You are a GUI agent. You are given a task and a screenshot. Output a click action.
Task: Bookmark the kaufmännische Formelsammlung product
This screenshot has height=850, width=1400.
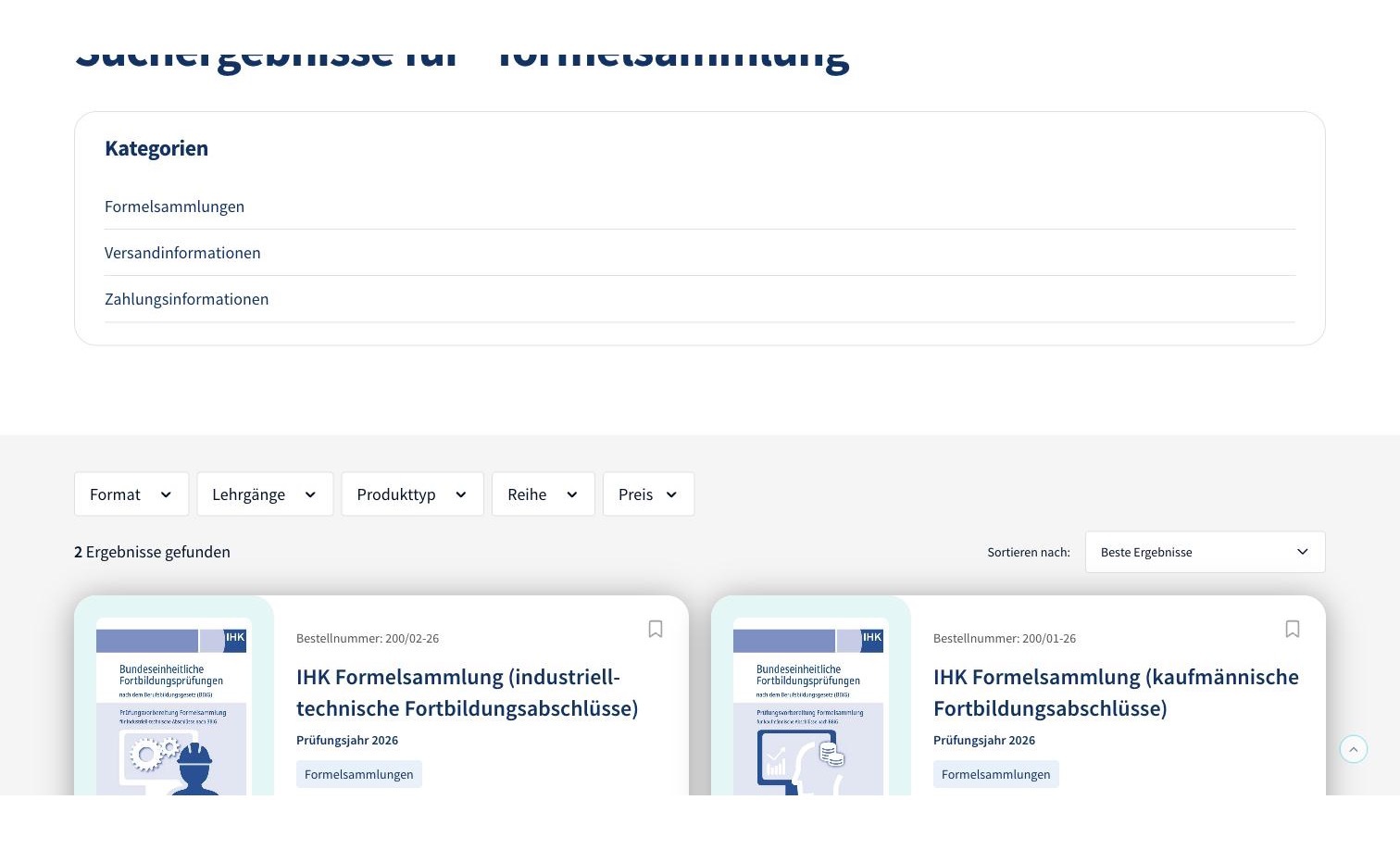1293,630
